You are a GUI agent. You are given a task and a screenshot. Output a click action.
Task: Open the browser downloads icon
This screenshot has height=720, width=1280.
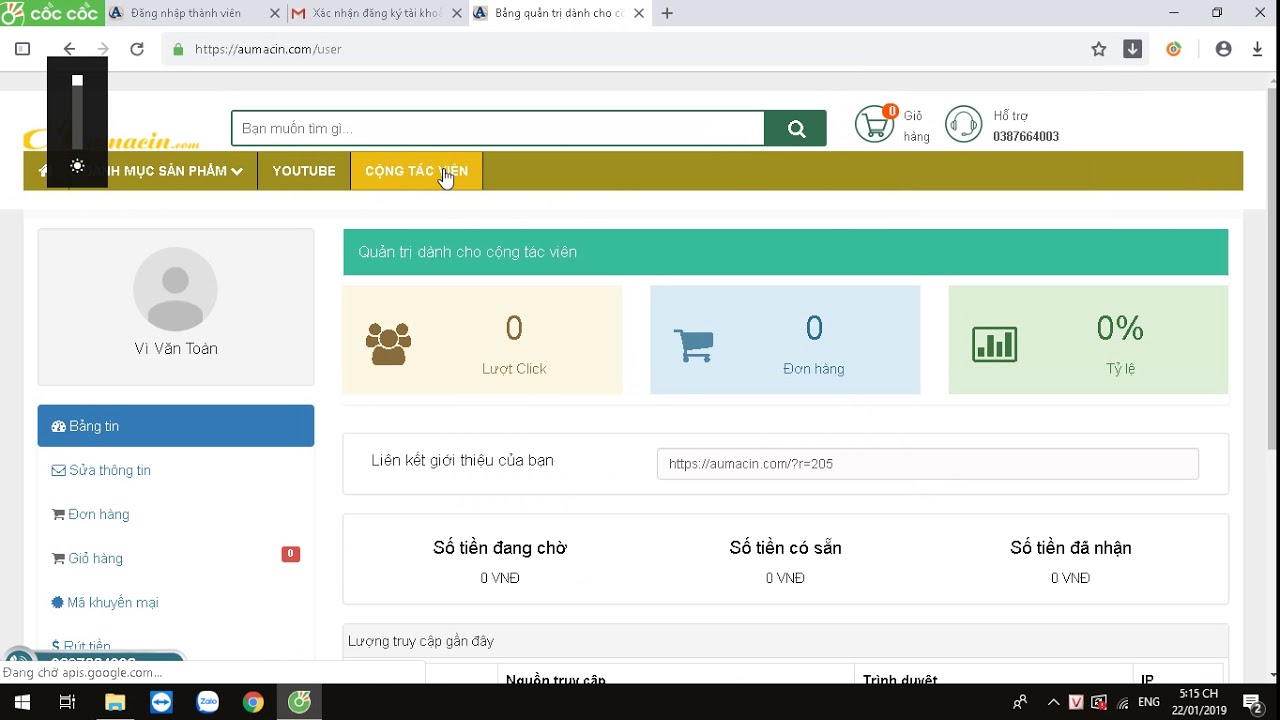1258,49
